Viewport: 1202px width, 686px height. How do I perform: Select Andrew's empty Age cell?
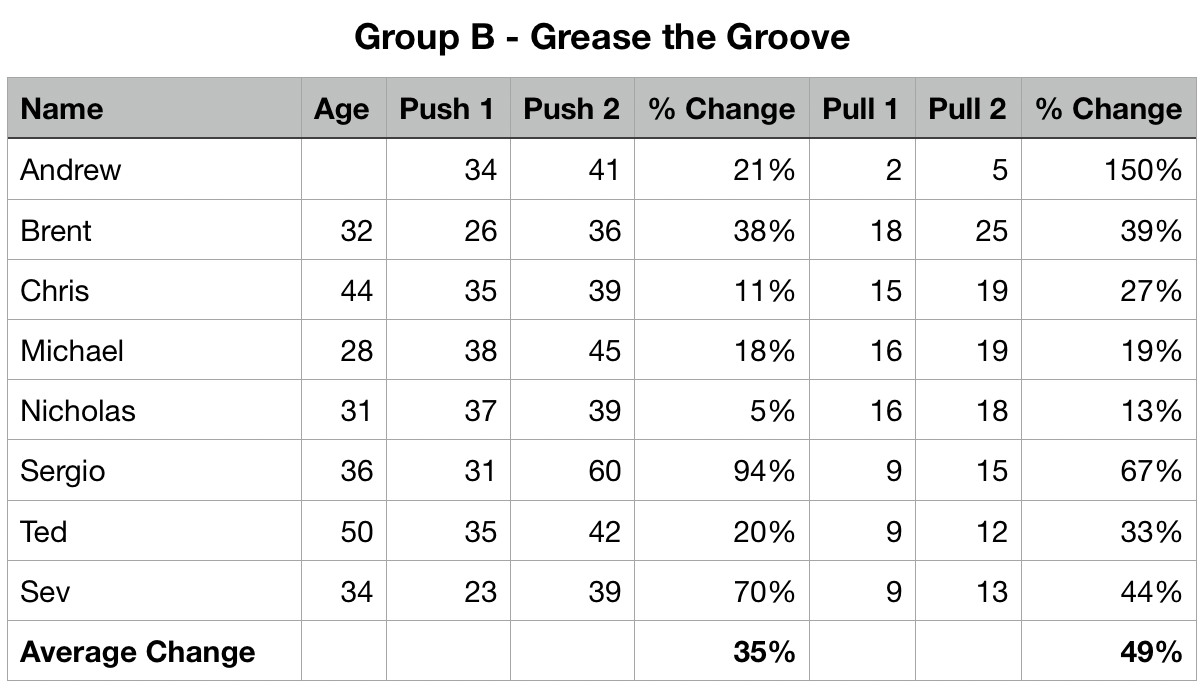(x=343, y=170)
